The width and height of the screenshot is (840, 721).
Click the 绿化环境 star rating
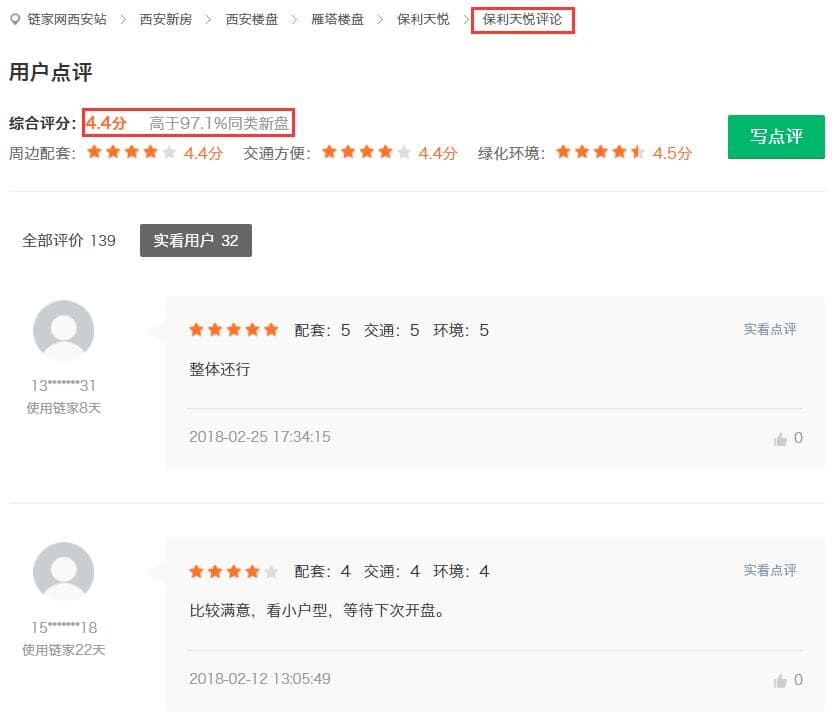point(600,153)
